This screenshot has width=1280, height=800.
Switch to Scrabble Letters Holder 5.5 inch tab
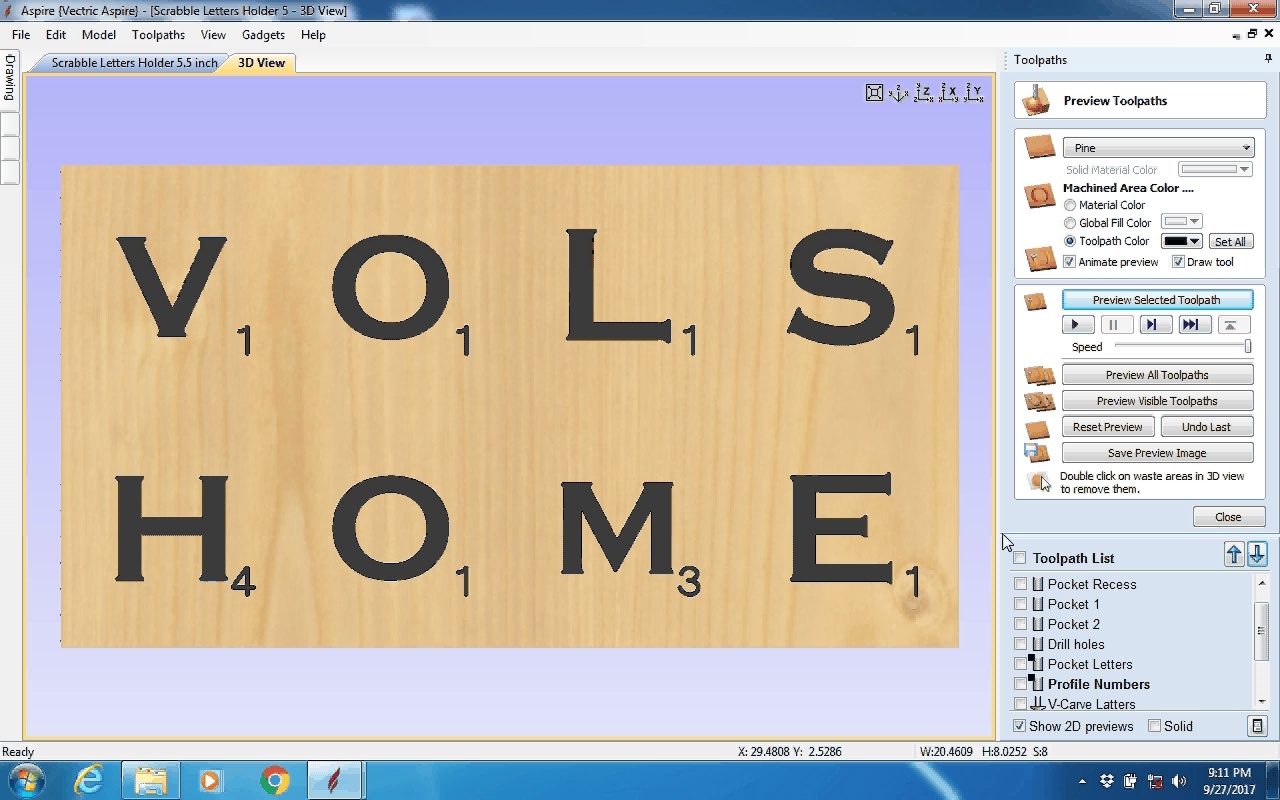coord(134,63)
